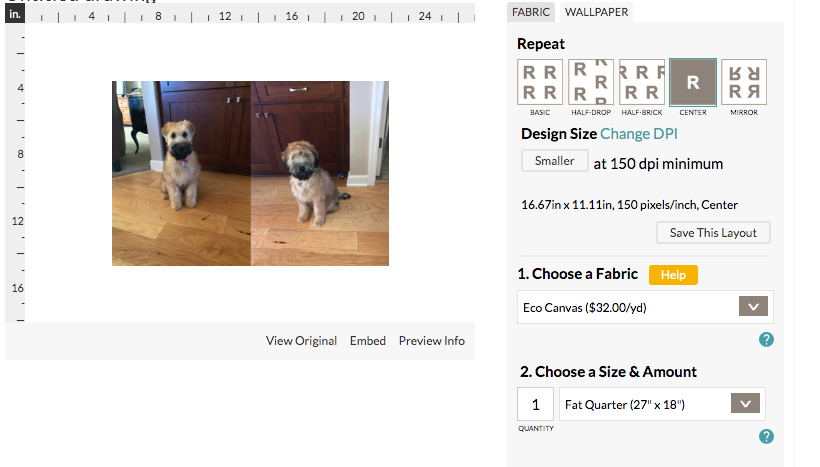Screen dimensions: 820x467
Task: Click the Save This Layout button
Action: [713, 233]
